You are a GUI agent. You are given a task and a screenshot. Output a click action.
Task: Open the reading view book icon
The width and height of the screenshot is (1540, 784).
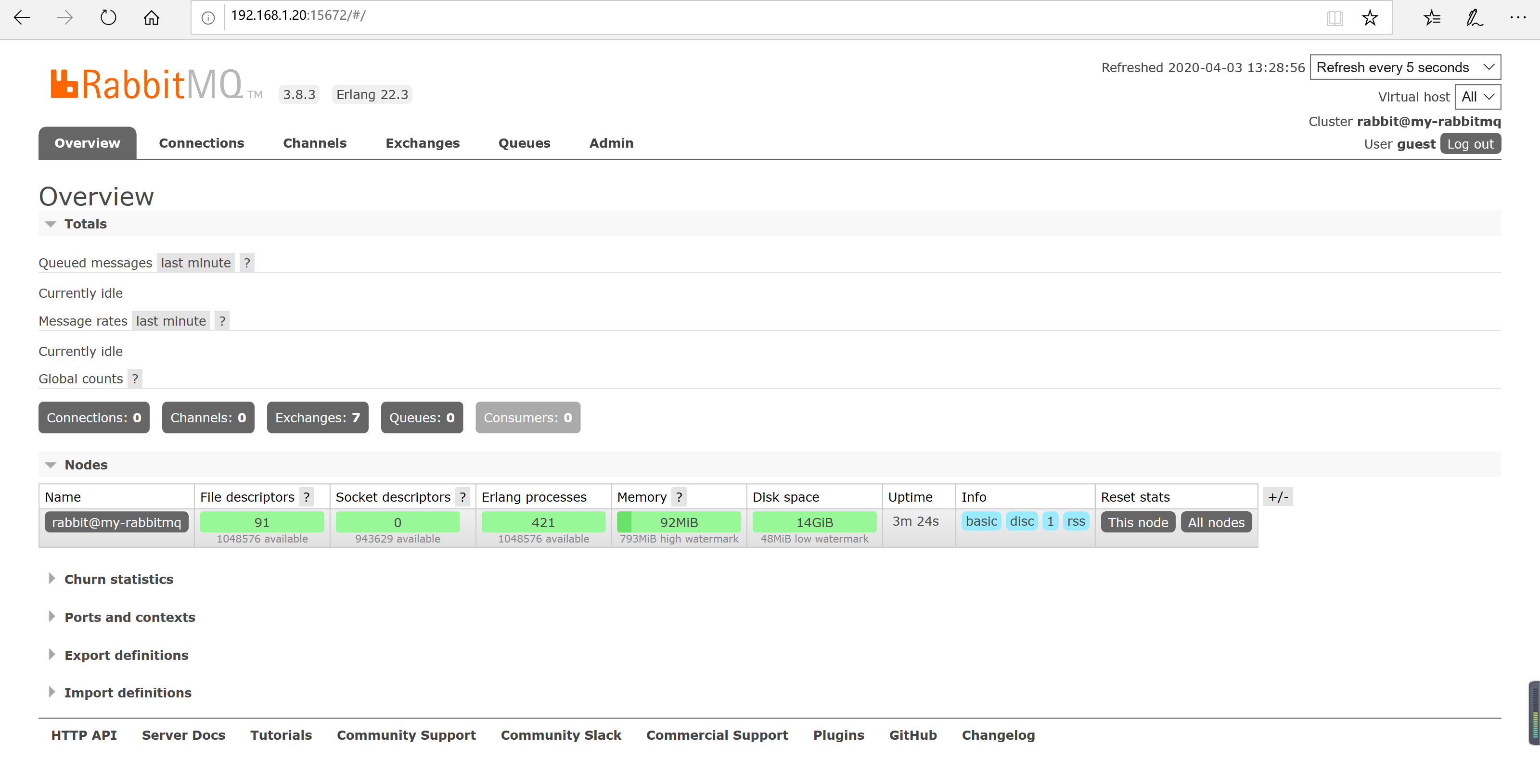[1334, 17]
